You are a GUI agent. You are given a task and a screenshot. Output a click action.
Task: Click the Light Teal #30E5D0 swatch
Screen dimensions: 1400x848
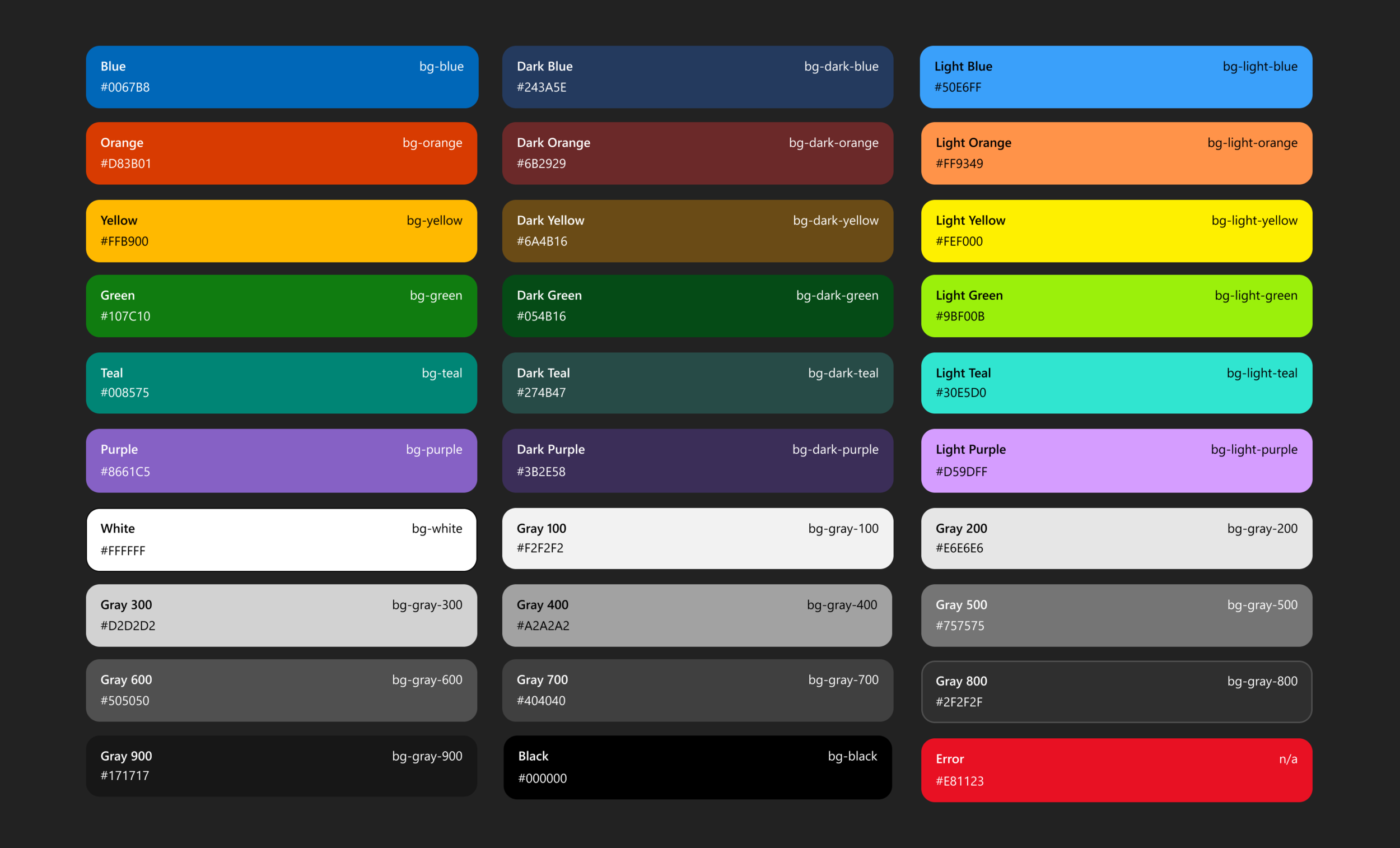coord(1116,383)
